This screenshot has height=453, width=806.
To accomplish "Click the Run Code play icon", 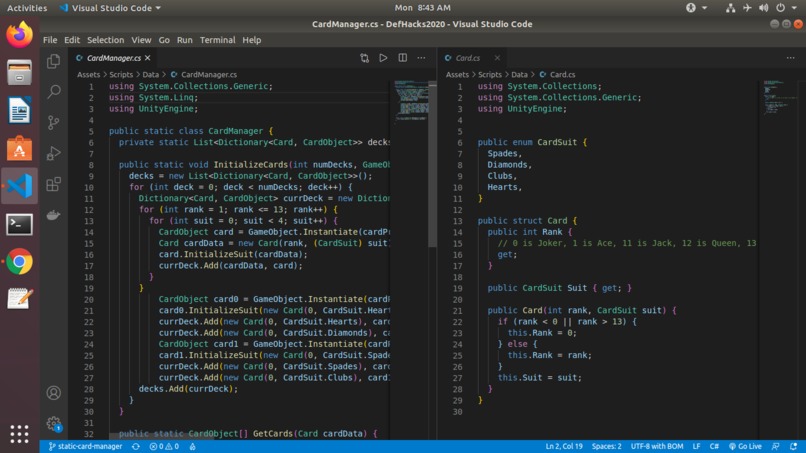I will tap(383, 58).
